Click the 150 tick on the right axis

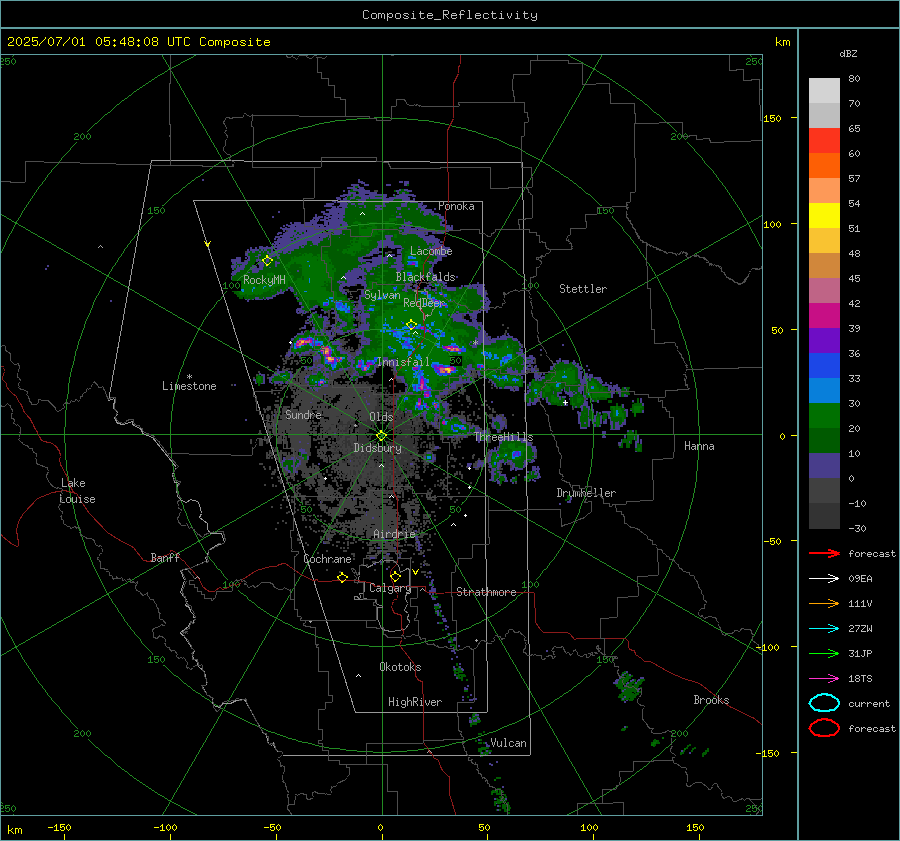coord(772,118)
